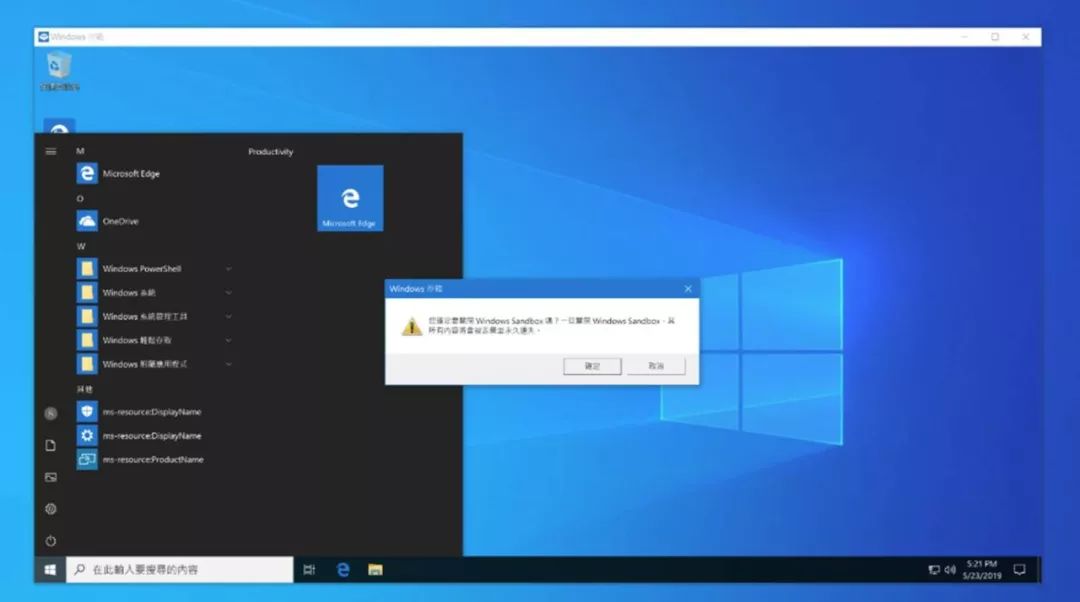Image resolution: width=1080 pixels, height=602 pixels.
Task: Click the Windows Start button
Action: point(50,570)
